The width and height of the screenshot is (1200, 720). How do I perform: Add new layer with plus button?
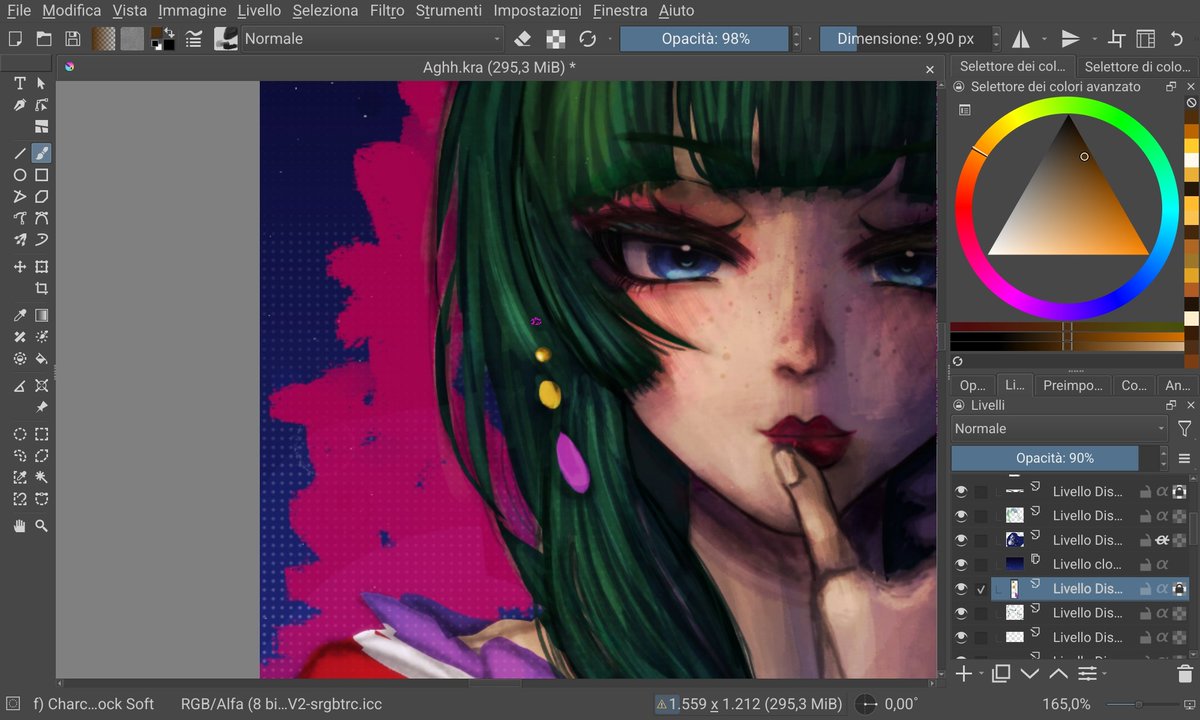963,674
